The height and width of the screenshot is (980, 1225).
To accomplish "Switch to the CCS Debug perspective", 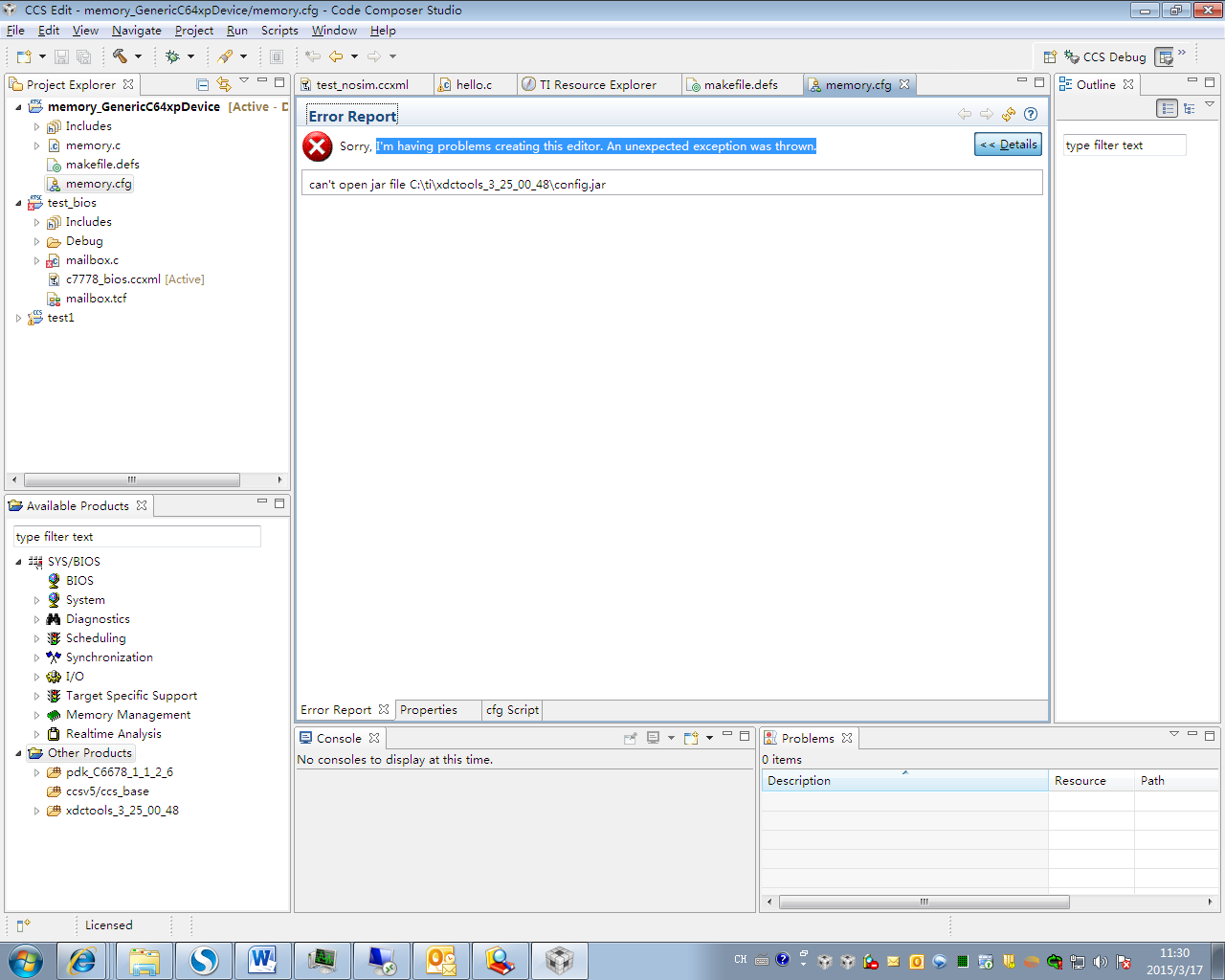I will click(x=1105, y=56).
